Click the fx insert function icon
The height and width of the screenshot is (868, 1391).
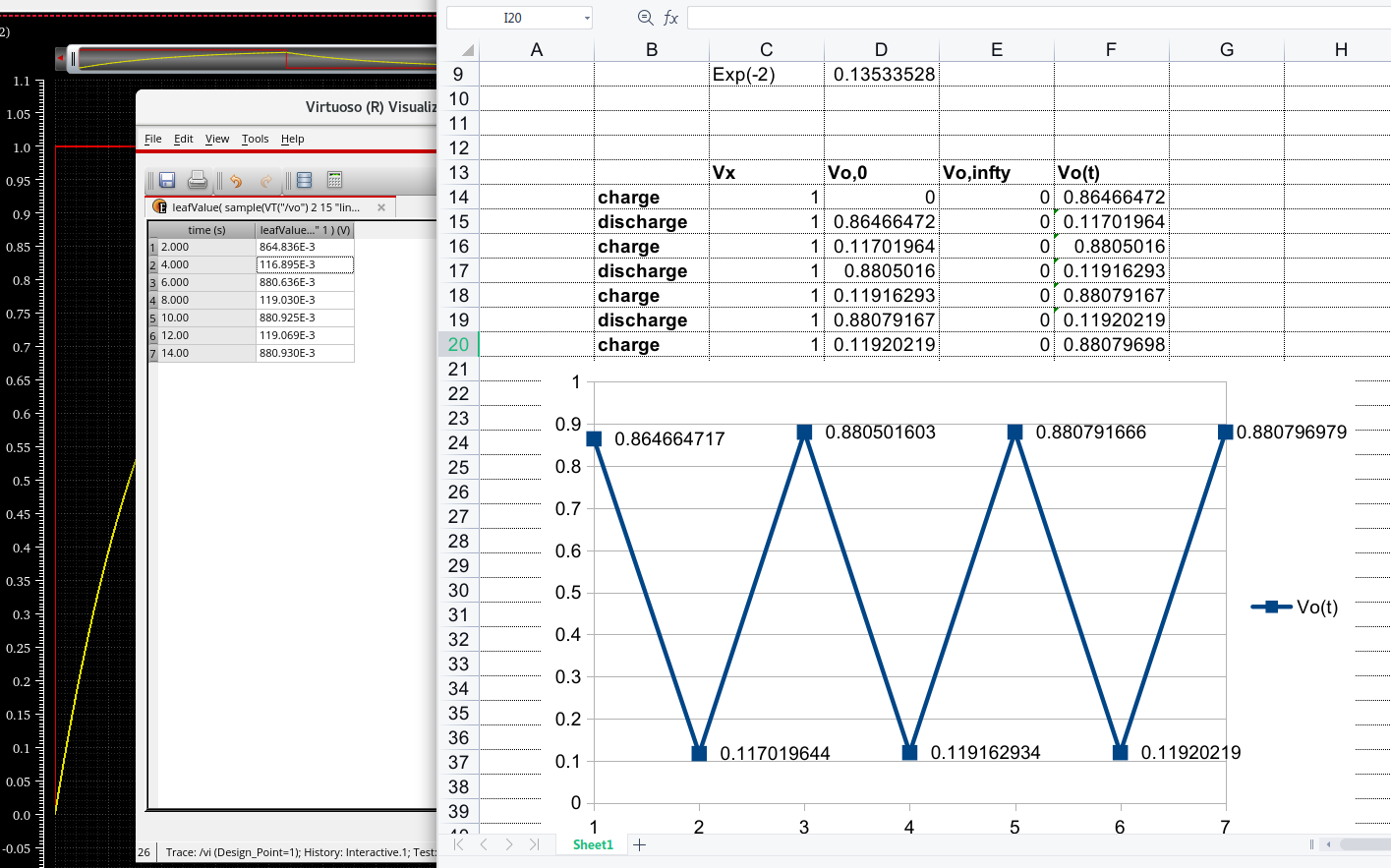pos(671,18)
